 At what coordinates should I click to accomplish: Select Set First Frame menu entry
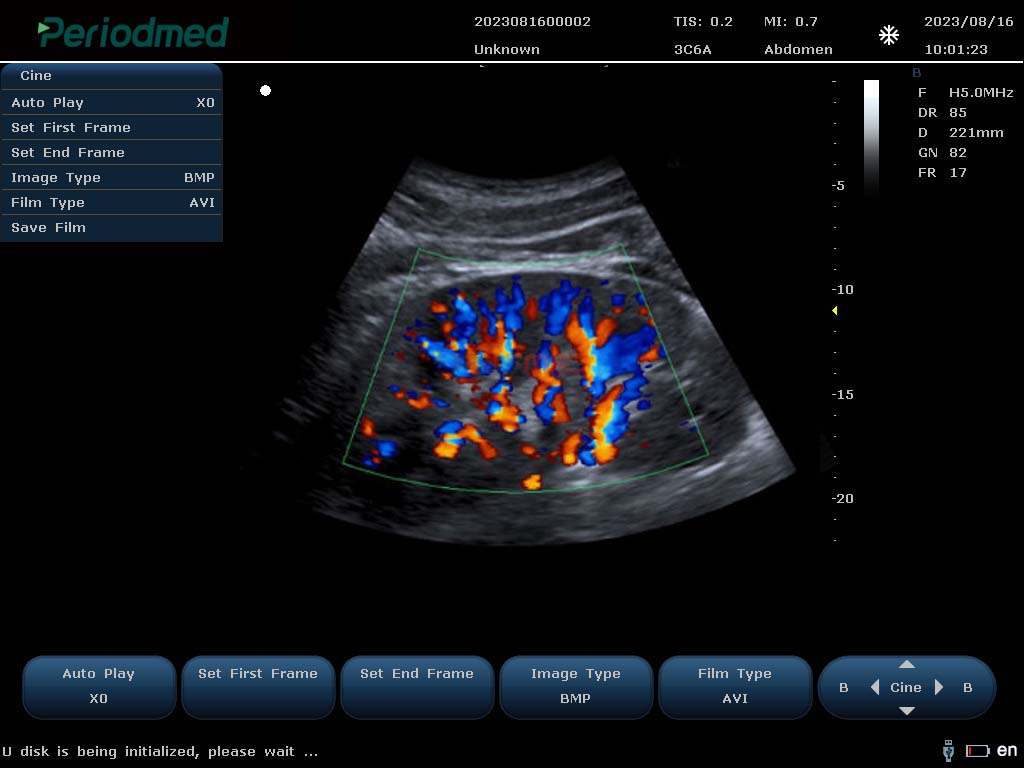pos(111,127)
